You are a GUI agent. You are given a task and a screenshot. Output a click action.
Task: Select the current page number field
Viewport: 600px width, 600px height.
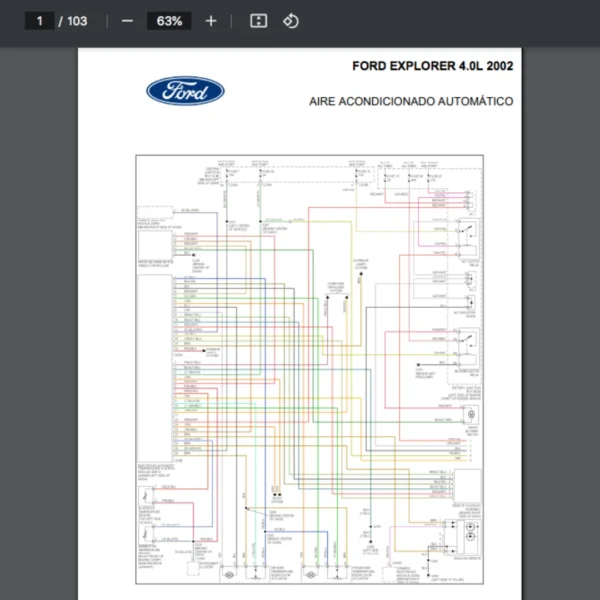coord(40,21)
